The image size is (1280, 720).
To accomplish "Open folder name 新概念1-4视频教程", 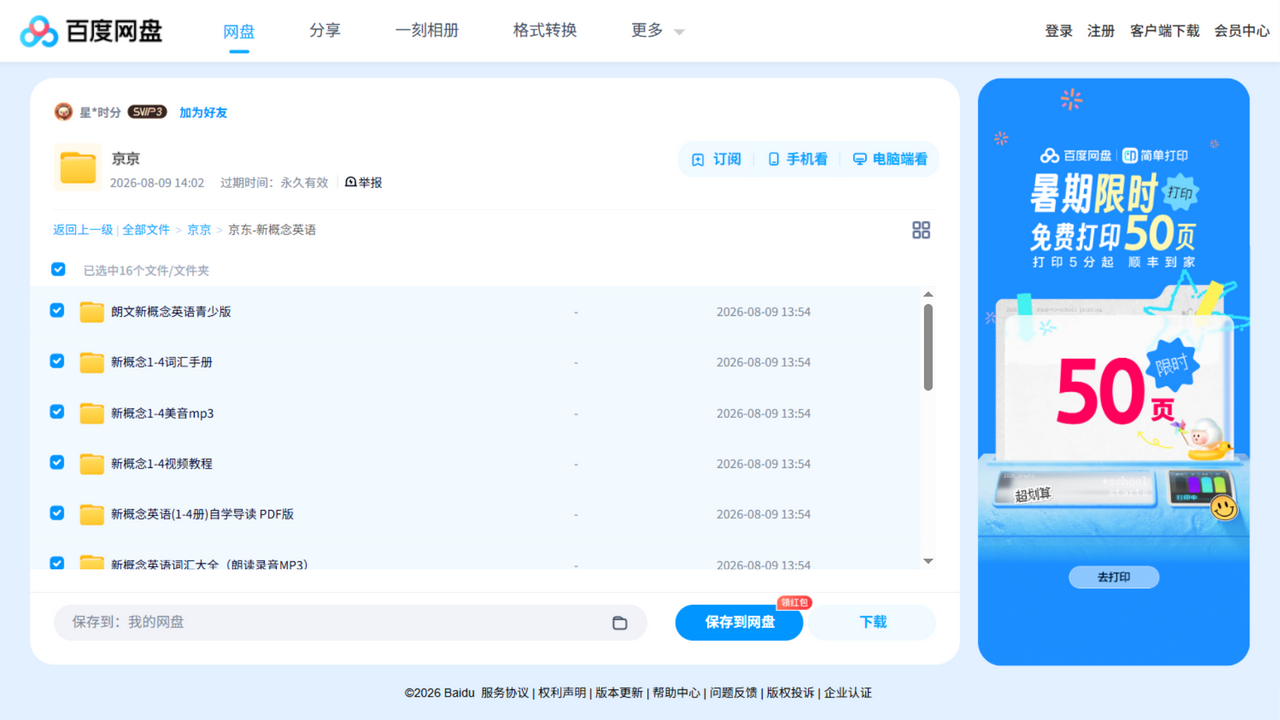I will click(x=162, y=463).
